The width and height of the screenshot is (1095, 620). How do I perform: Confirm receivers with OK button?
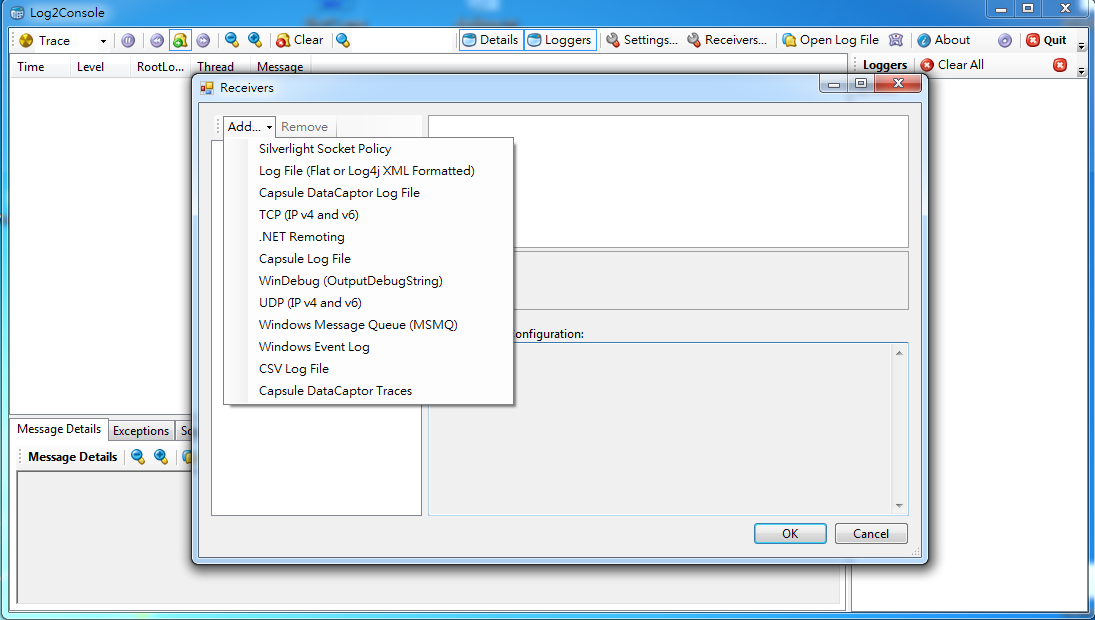(x=789, y=533)
